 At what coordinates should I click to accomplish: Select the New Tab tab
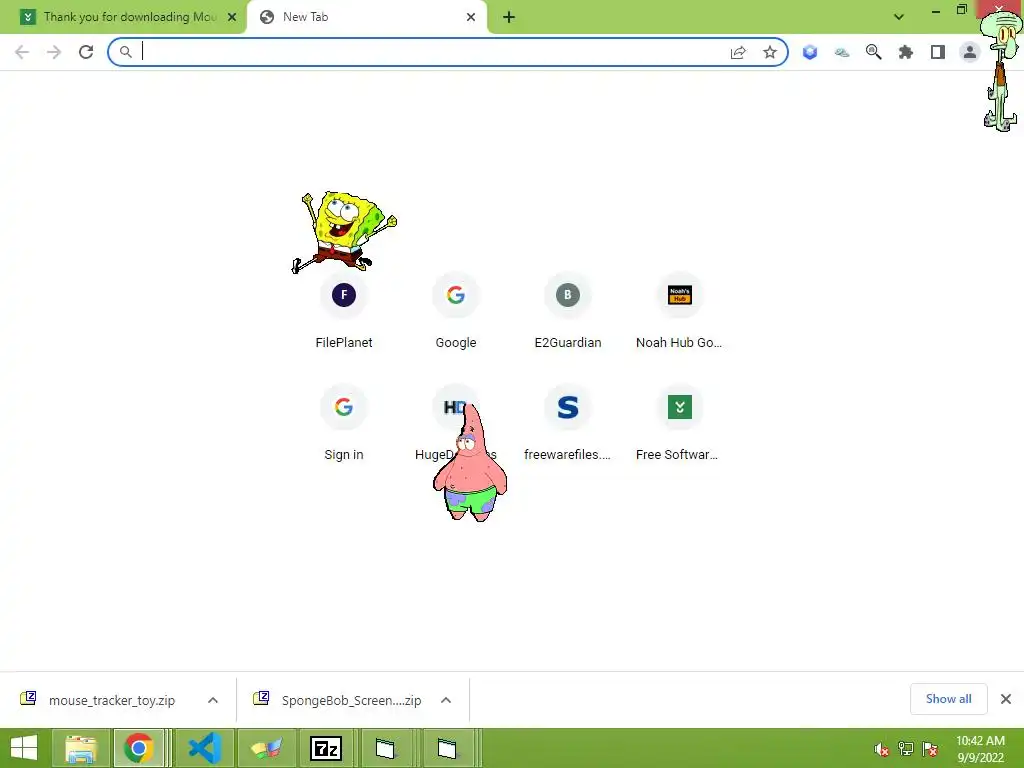[366, 17]
